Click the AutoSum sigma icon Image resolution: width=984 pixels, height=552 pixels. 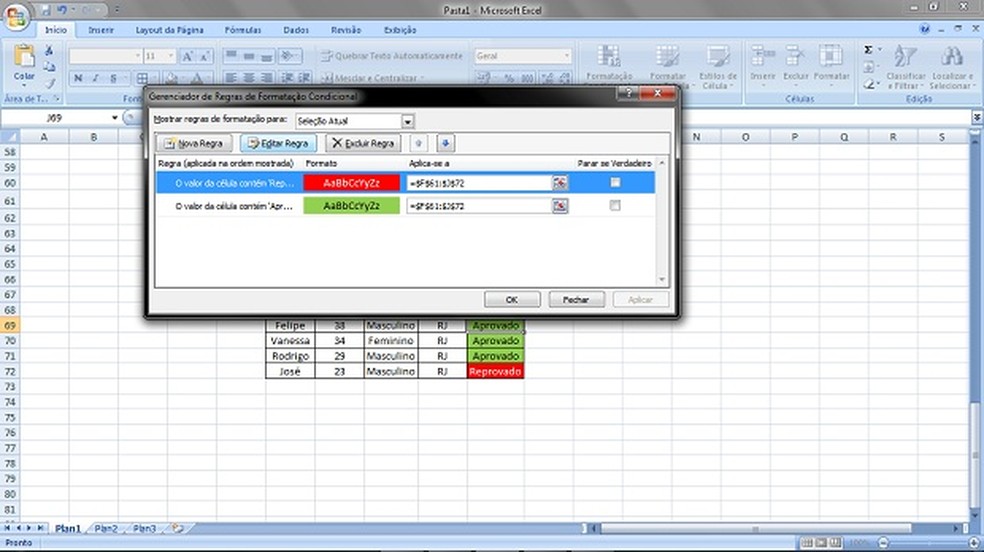[868, 50]
